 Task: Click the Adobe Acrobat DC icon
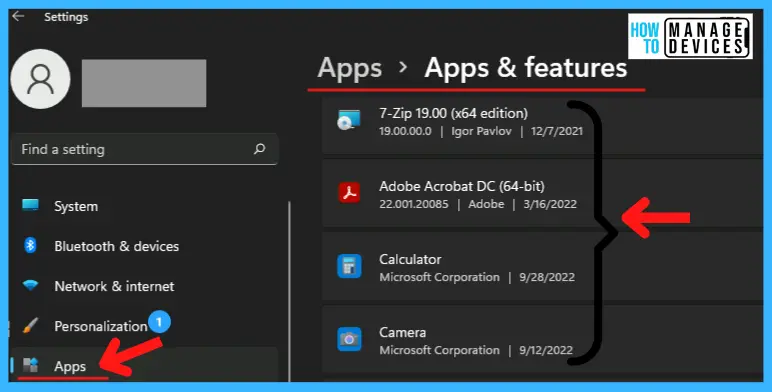(x=350, y=193)
